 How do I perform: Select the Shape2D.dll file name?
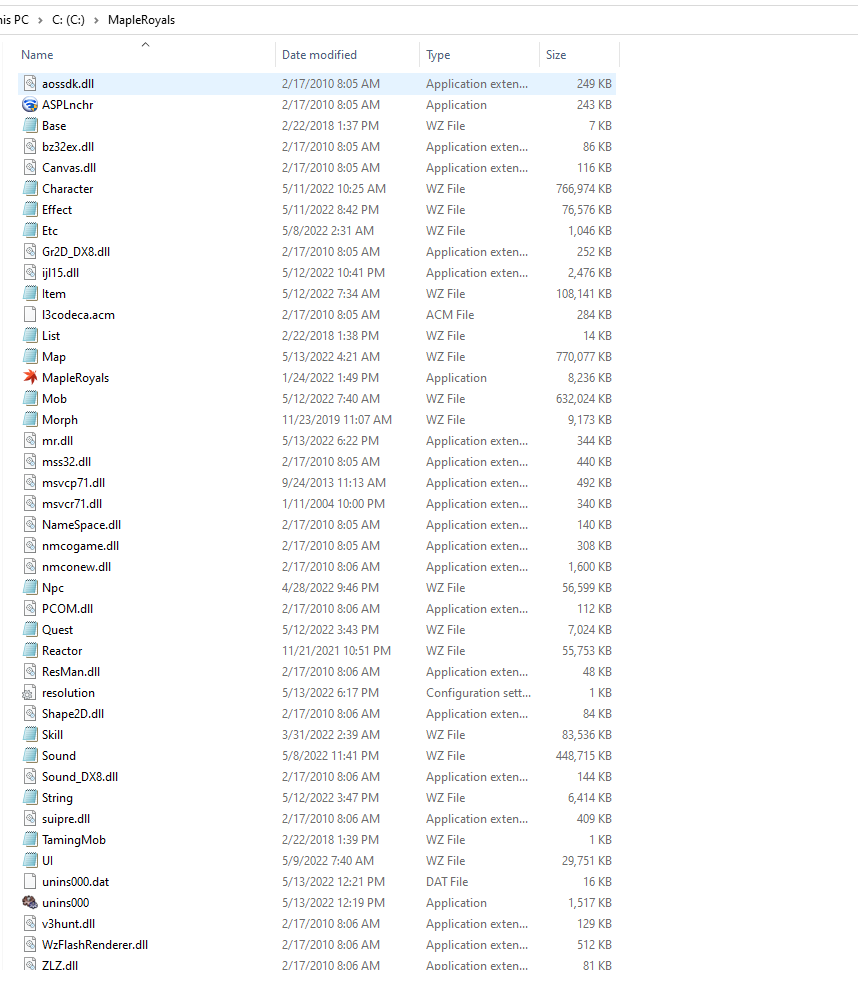pos(73,713)
